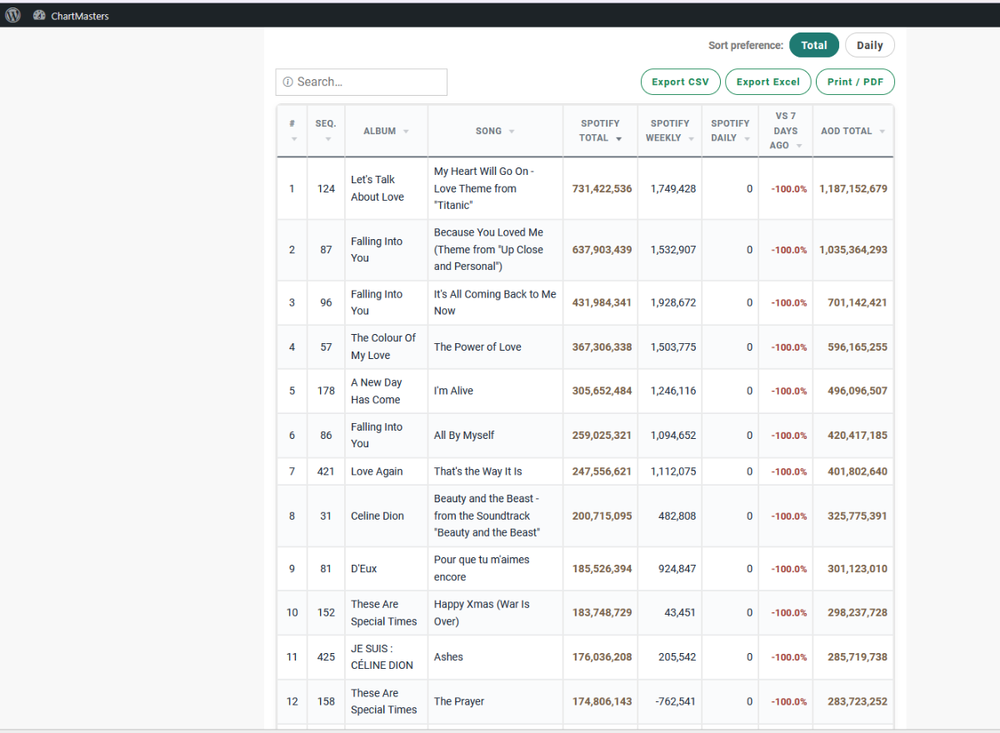
Task: Click the SONG column header text
Action: tap(489, 131)
